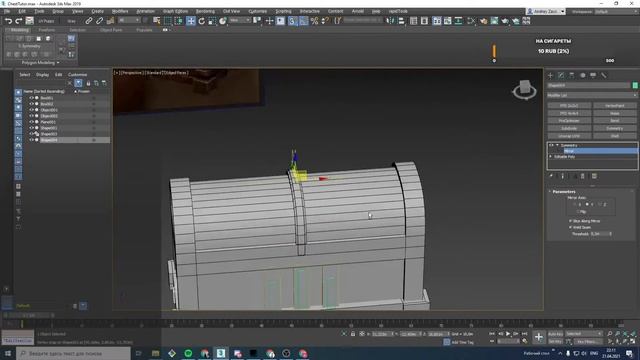Open the Tools menu

click(x=39, y=11)
